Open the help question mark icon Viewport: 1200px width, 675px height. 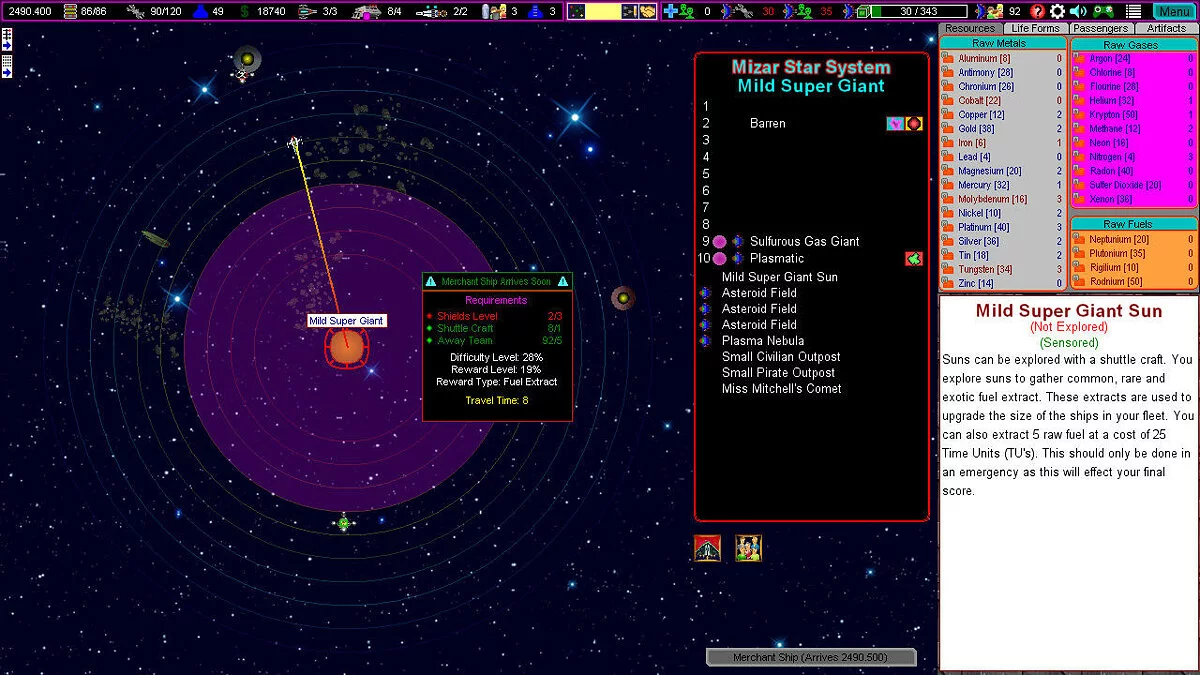[1038, 11]
